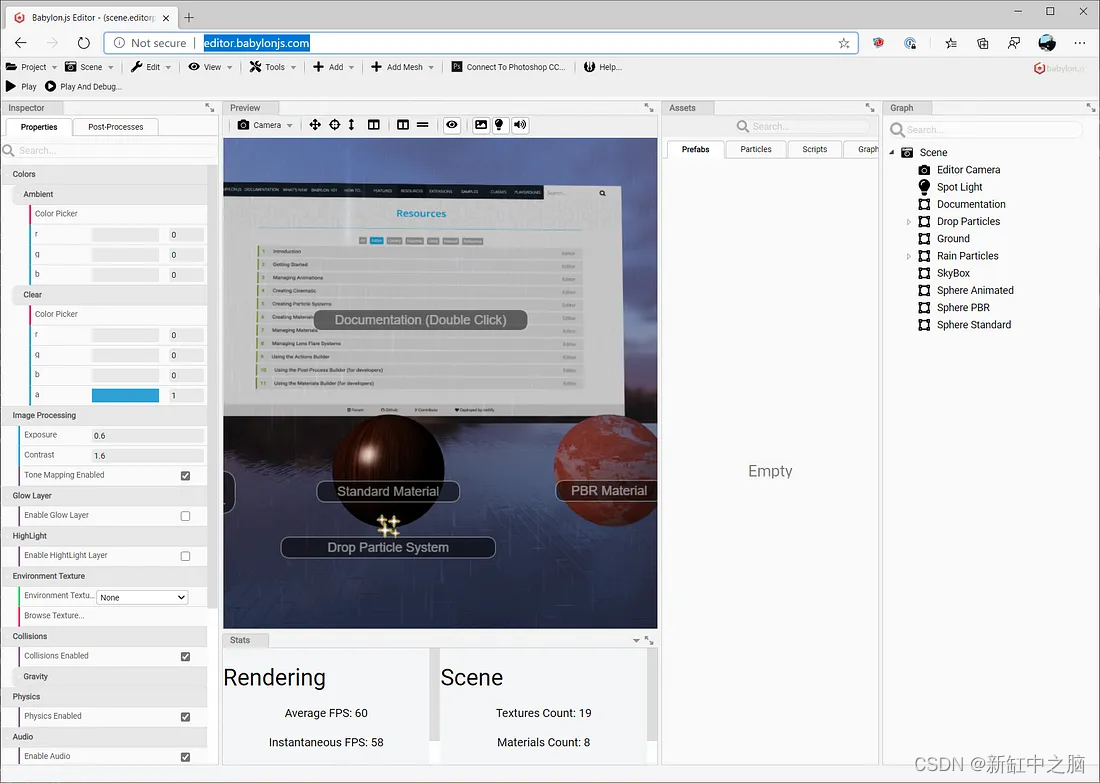1100x783 pixels.
Task: Select the Documentation node in graph
Action: 971,204
